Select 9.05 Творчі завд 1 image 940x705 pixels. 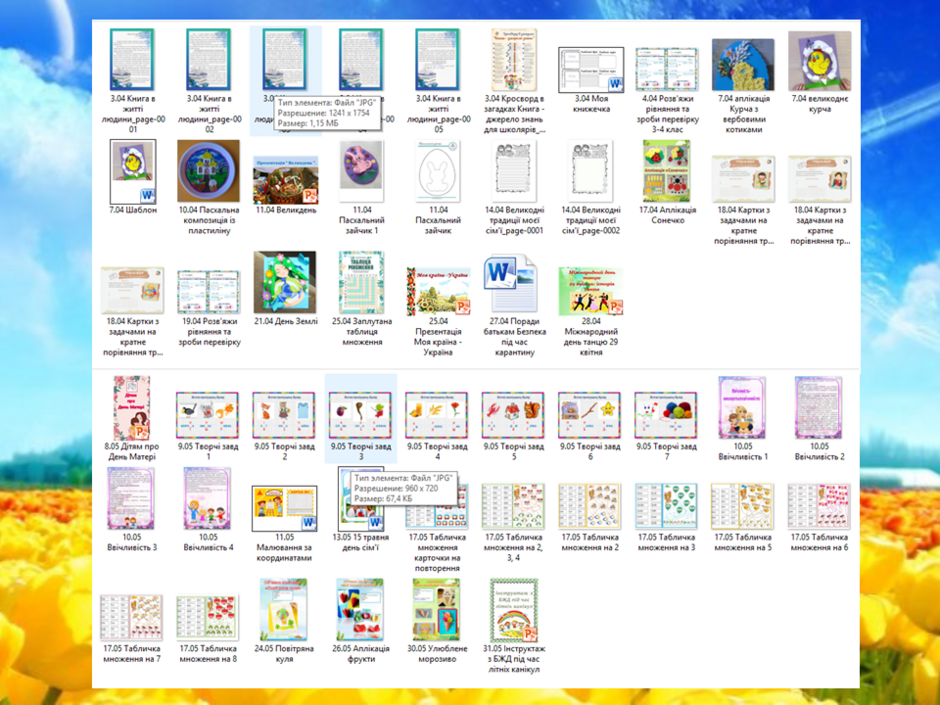(207, 415)
